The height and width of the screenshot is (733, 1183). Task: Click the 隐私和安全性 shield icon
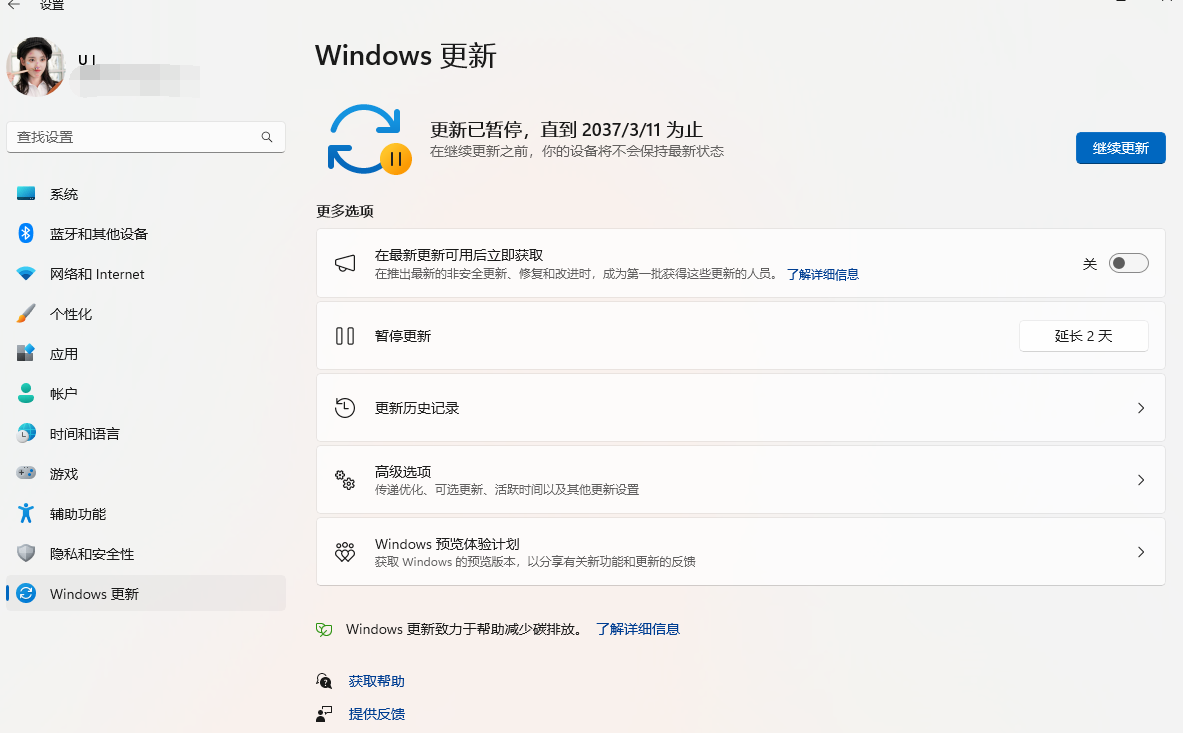[x=26, y=553]
